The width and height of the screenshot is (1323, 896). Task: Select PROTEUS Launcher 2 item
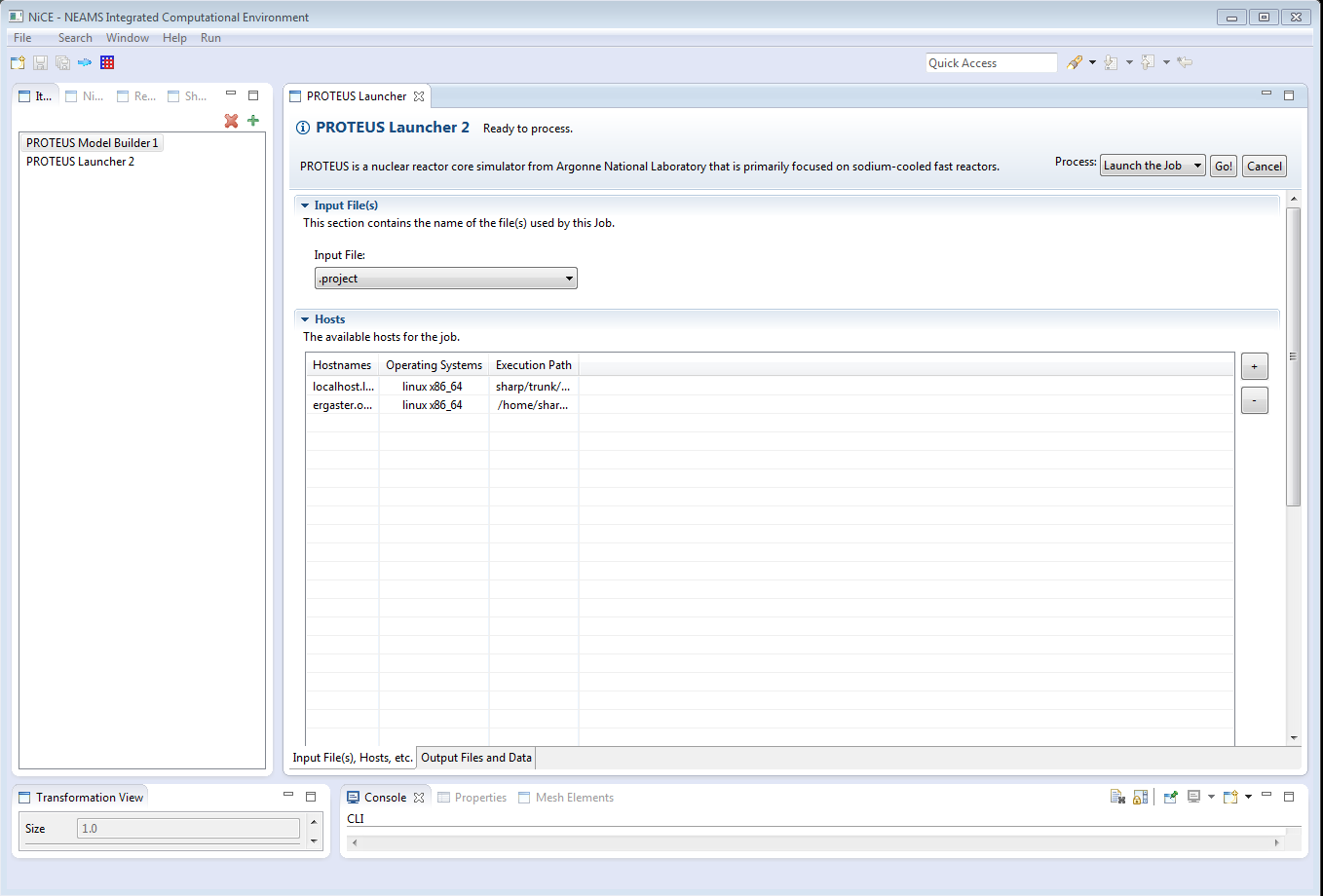pyautogui.click(x=80, y=162)
